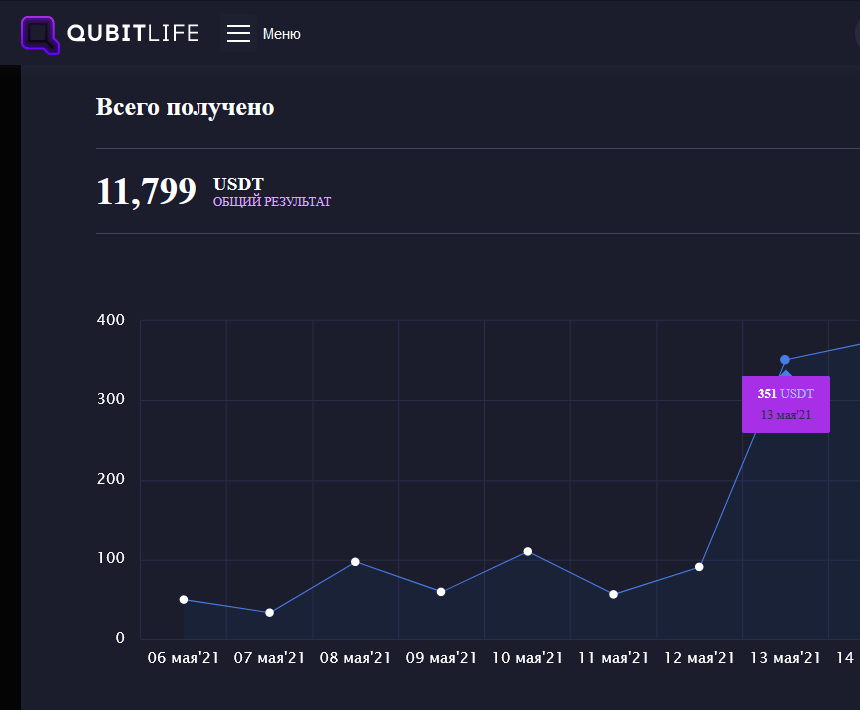Click the USDT currency label beside total

coord(238,184)
